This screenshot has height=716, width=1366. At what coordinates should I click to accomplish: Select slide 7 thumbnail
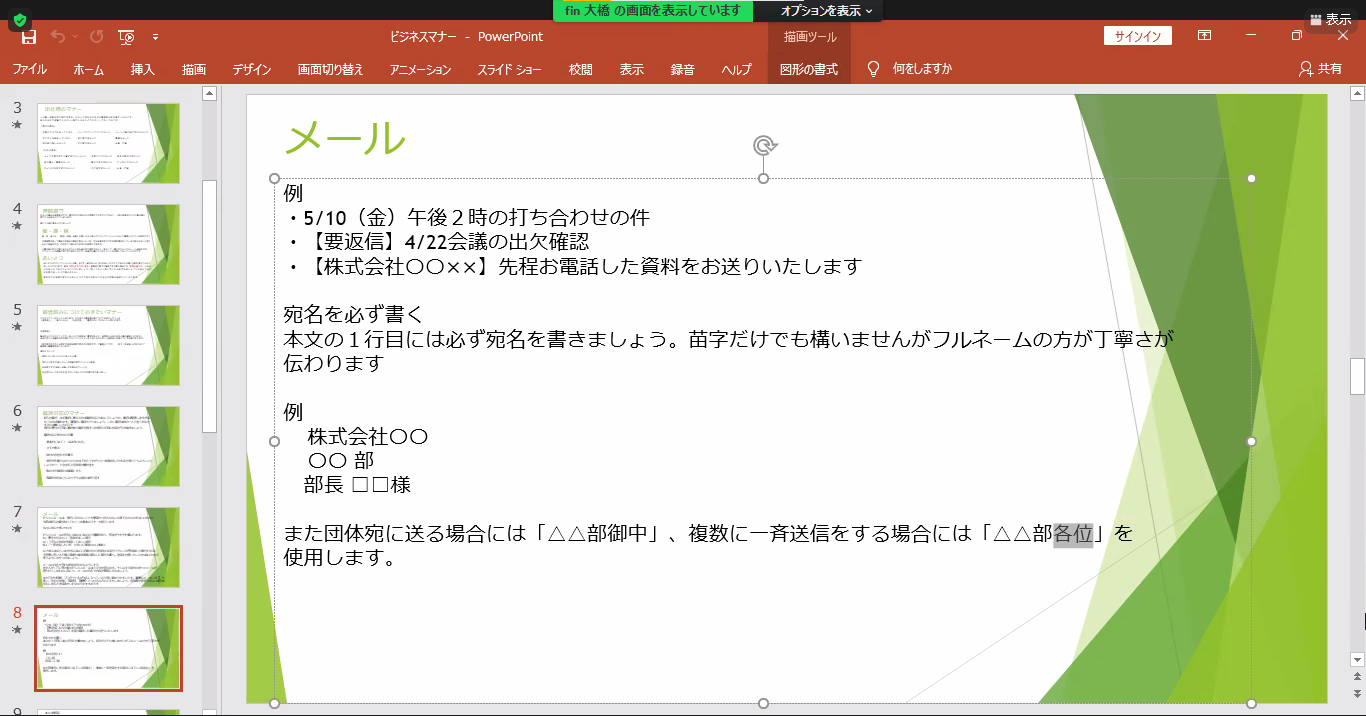pos(109,547)
